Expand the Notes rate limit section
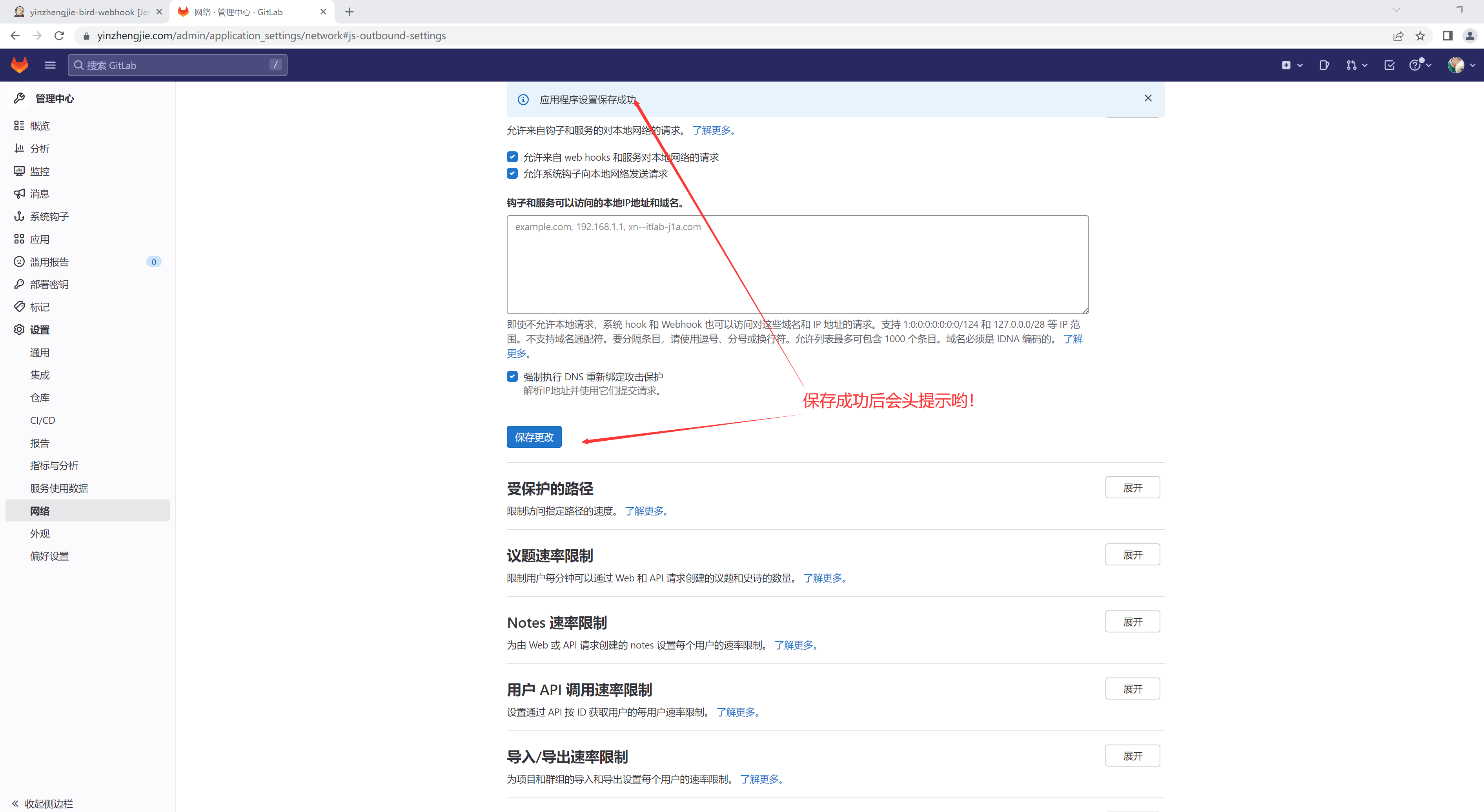The image size is (1484, 812). point(1132,622)
